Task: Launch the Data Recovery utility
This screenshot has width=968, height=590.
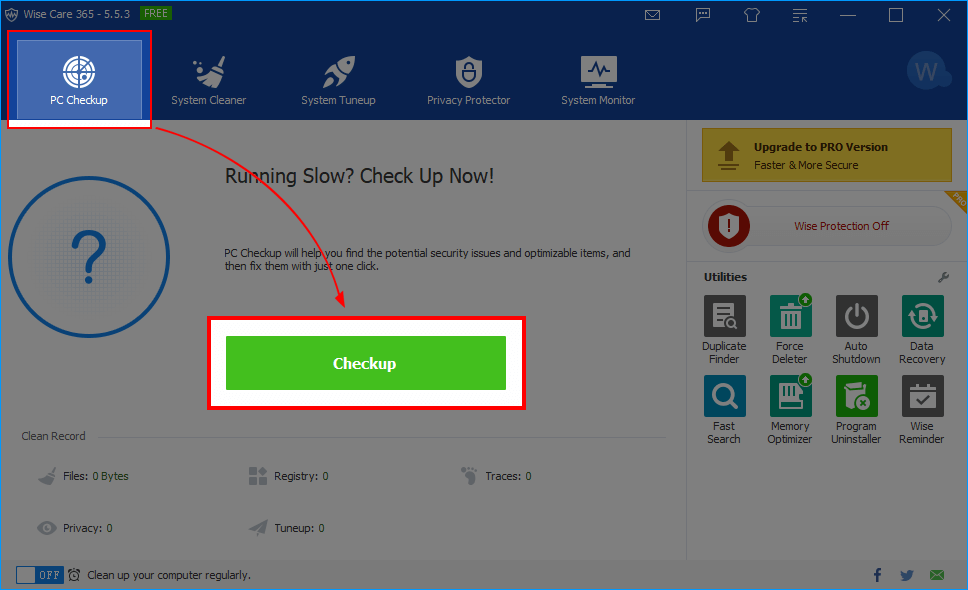Action: (x=922, y=330)
